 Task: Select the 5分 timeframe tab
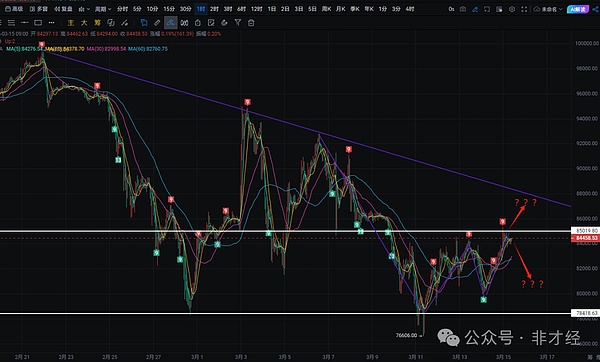(x=137, y=9)
